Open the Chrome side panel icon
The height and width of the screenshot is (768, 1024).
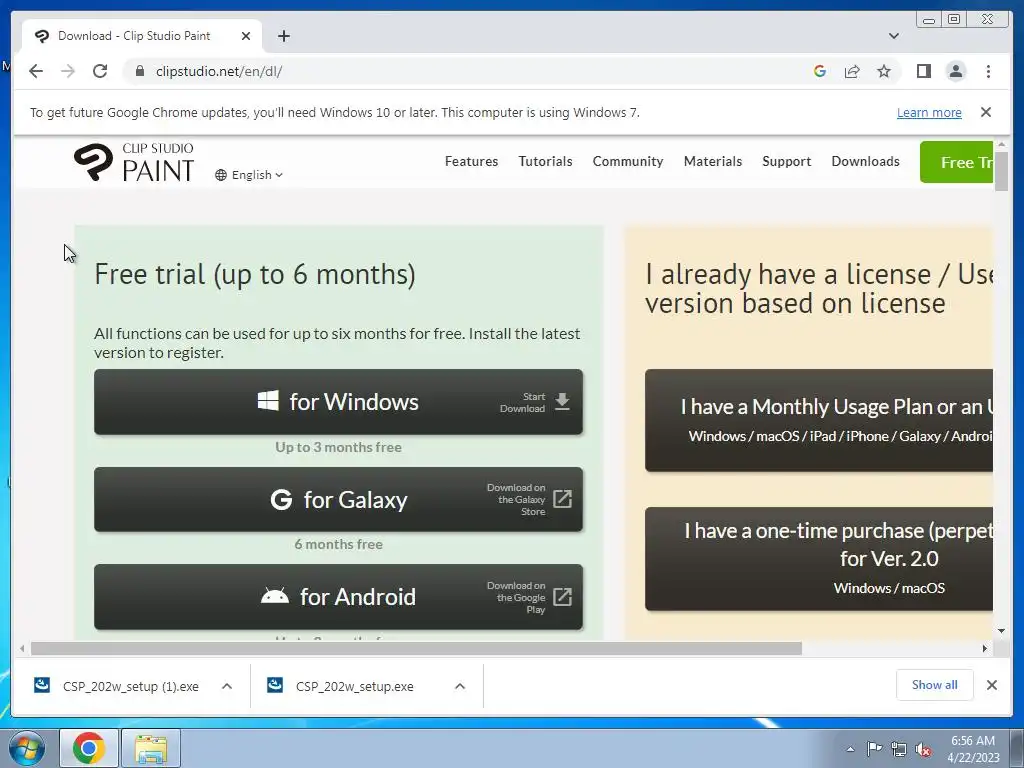(923, 71)
